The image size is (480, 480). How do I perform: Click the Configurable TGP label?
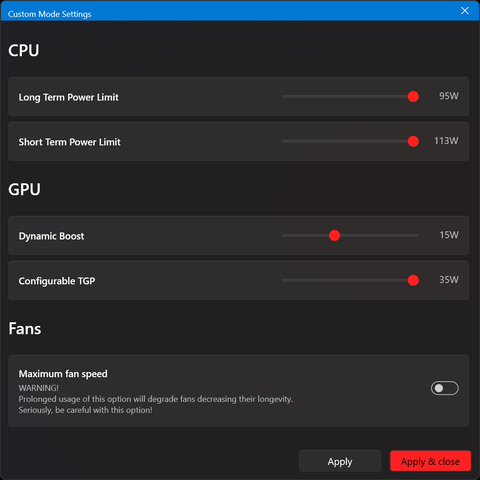point(57,281)
